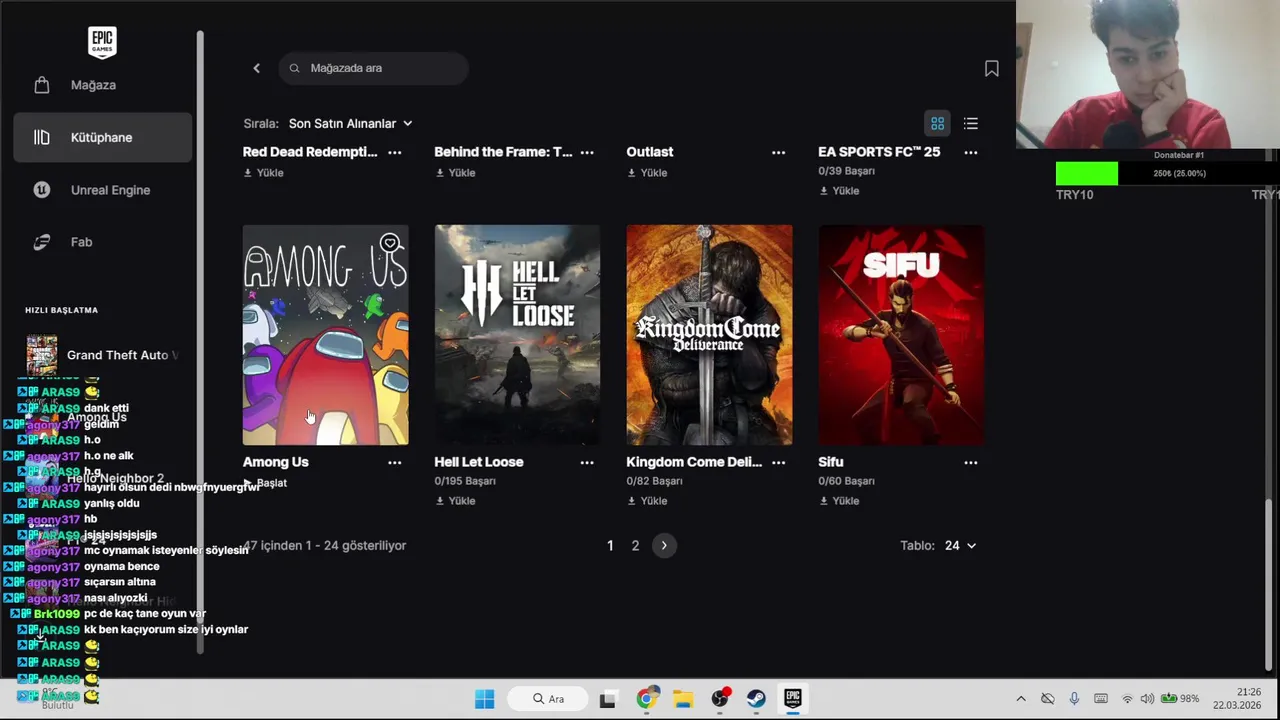The height and width of the screenshot is (720, 1280).
Task: Open the Fab section
Action: (x=103, y=242)
